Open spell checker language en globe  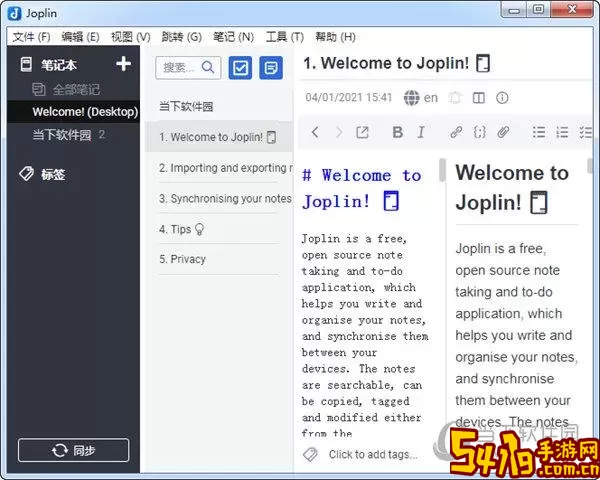click(421, 98)
